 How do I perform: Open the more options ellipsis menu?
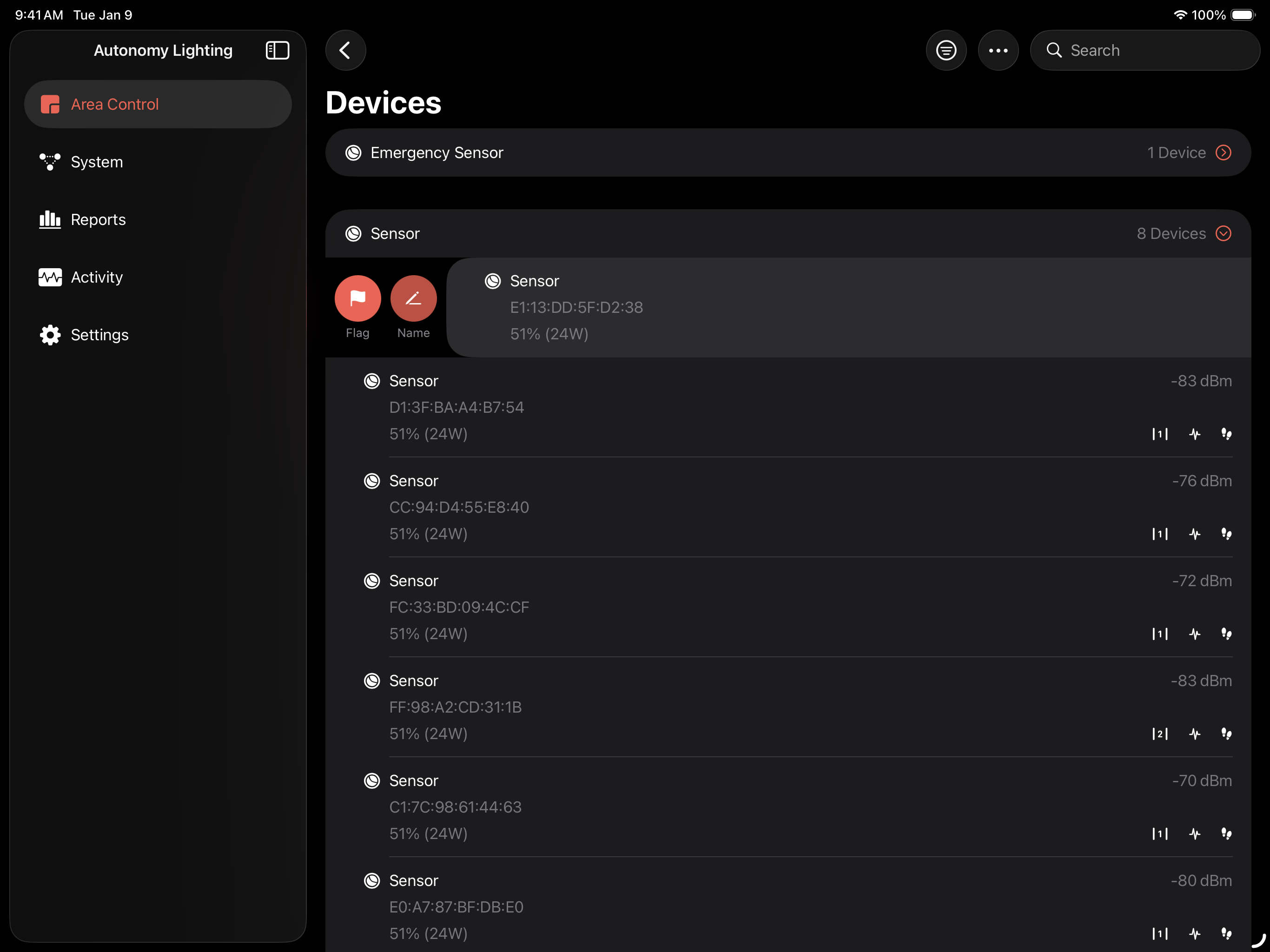tap(999, 51)
